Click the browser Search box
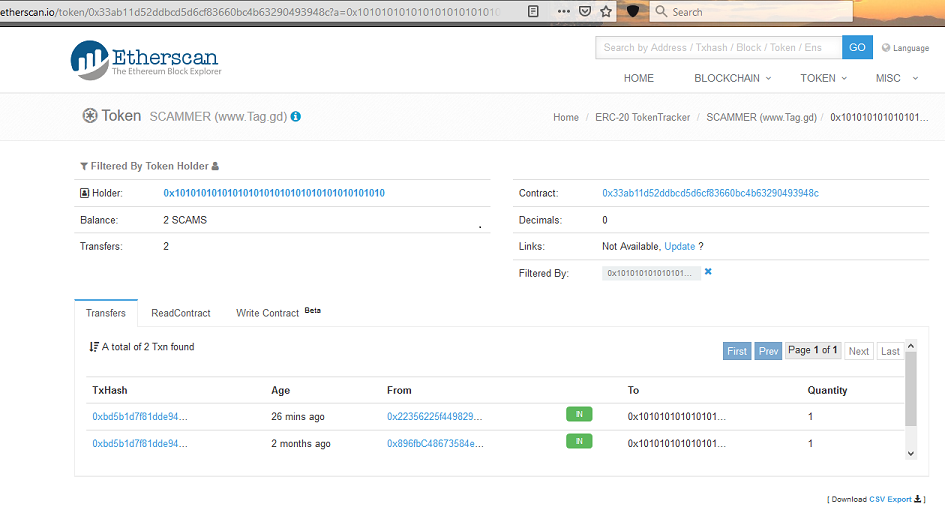Viewport: 945px width, 522px height. coord(751,11)
